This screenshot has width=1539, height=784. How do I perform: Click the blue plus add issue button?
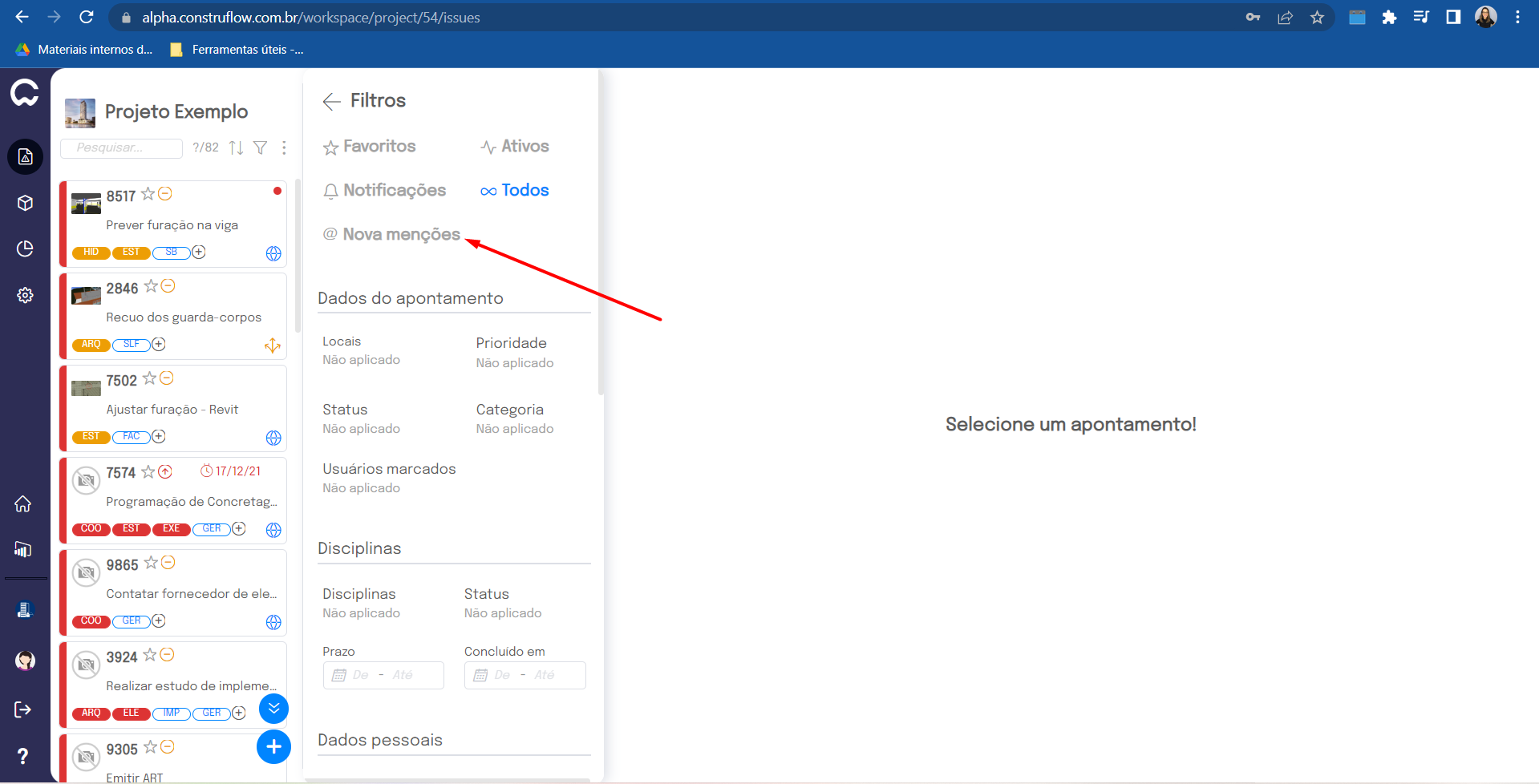273,747
